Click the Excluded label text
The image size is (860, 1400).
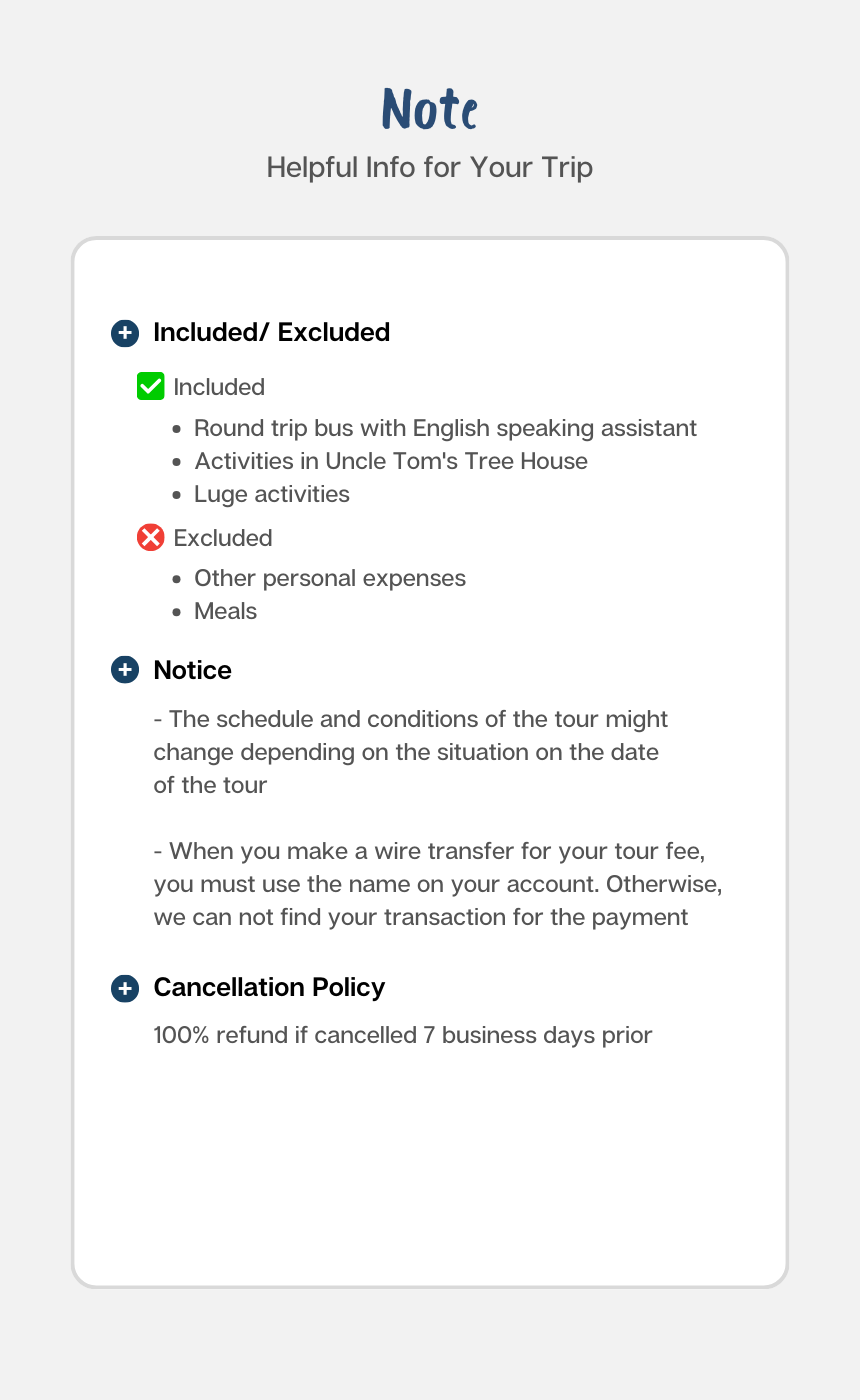[x=223, y=538]
